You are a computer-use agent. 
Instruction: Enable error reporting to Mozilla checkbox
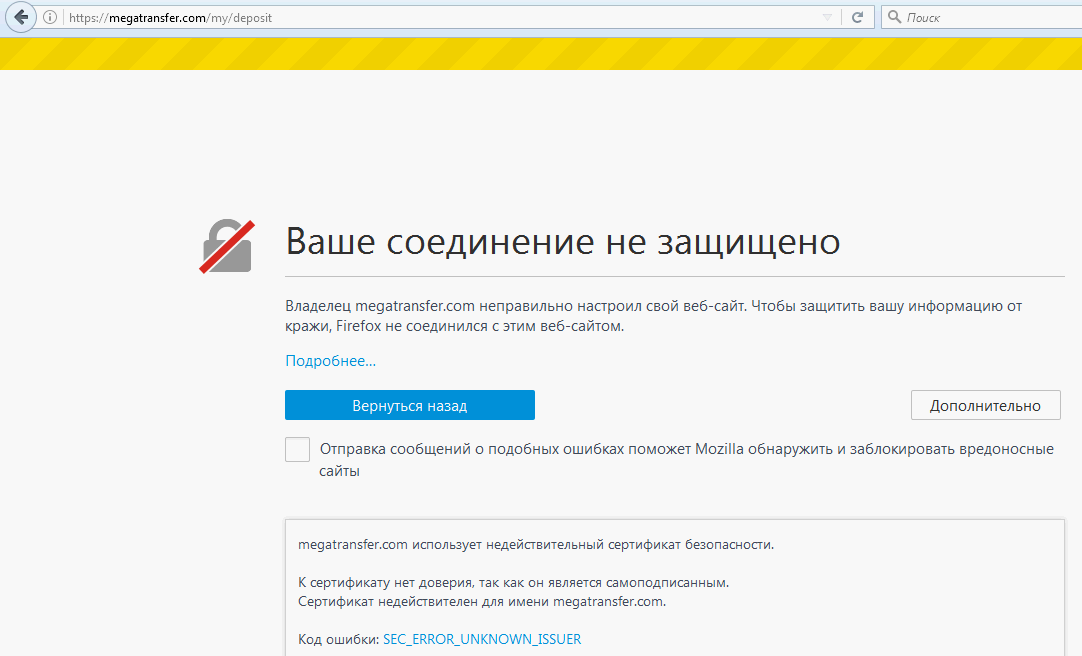[x=297, y=450]
